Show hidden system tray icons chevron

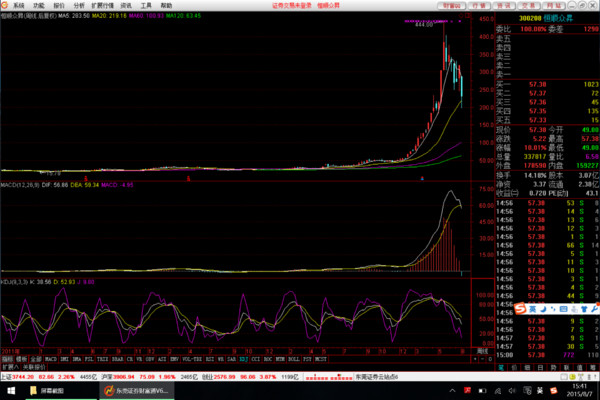[452, 391]
